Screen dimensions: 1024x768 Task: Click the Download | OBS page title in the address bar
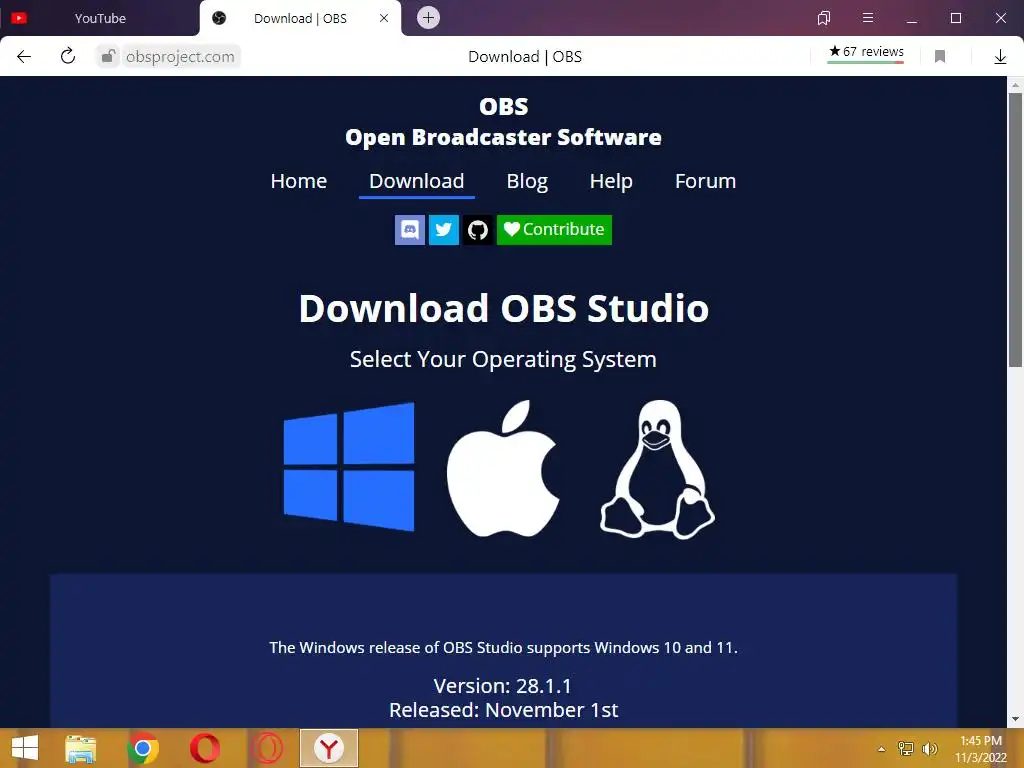point(525,57)
